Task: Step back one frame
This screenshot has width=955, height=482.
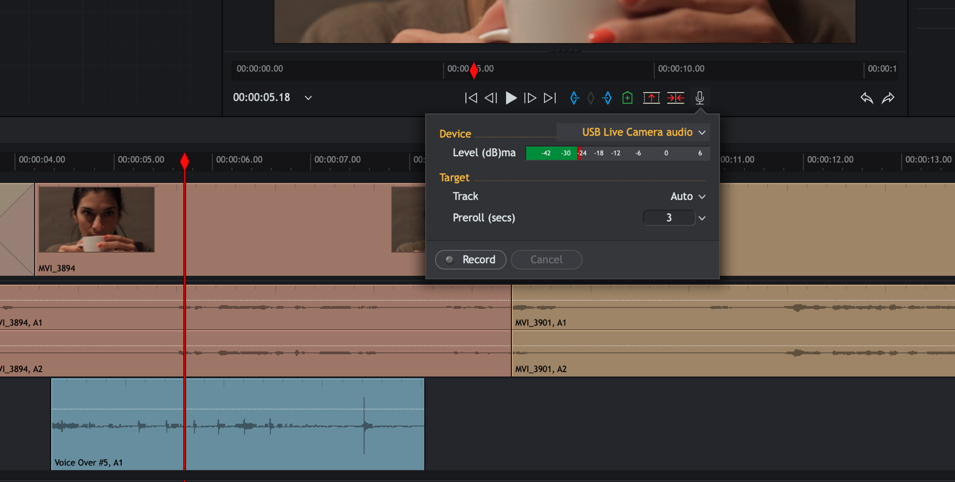Action: tap(491, 98)
